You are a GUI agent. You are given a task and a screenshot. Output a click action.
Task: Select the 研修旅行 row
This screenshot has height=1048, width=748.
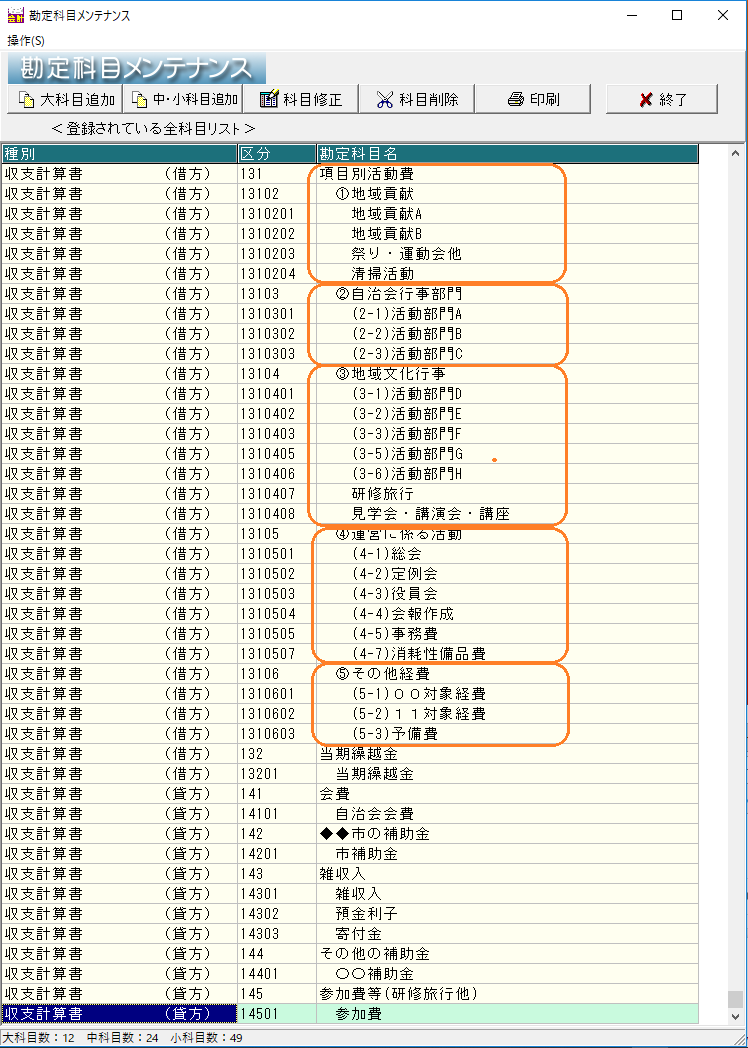pos(382,494)
